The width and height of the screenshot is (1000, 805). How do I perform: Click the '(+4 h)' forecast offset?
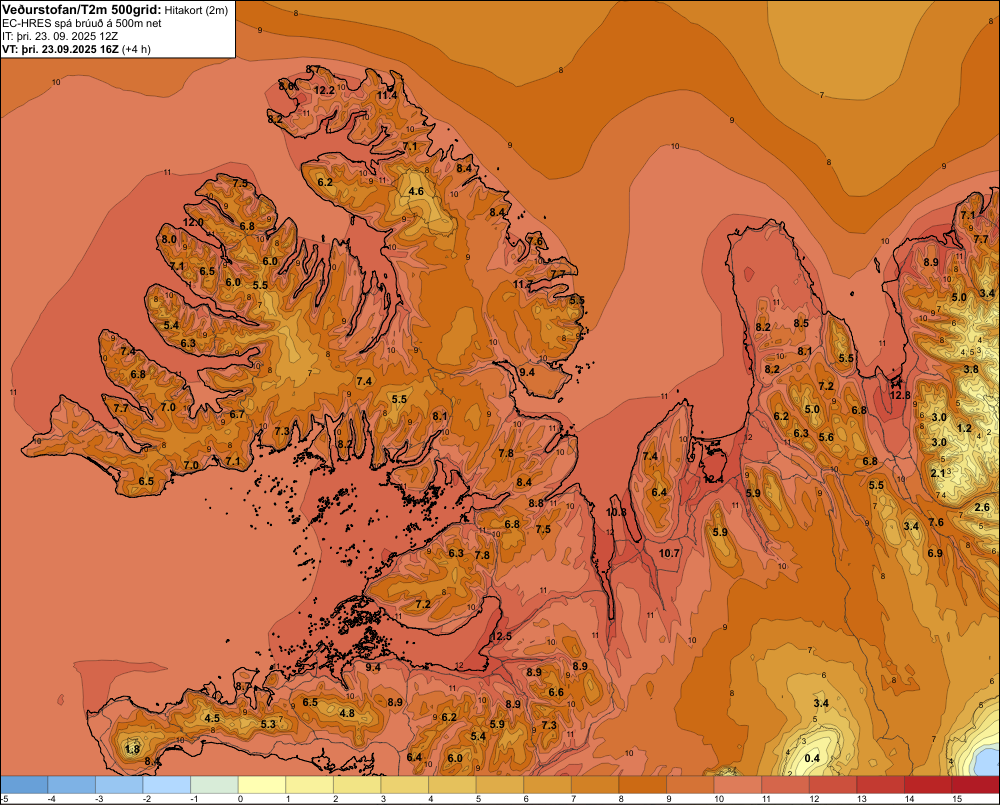(x=136, y=49)
